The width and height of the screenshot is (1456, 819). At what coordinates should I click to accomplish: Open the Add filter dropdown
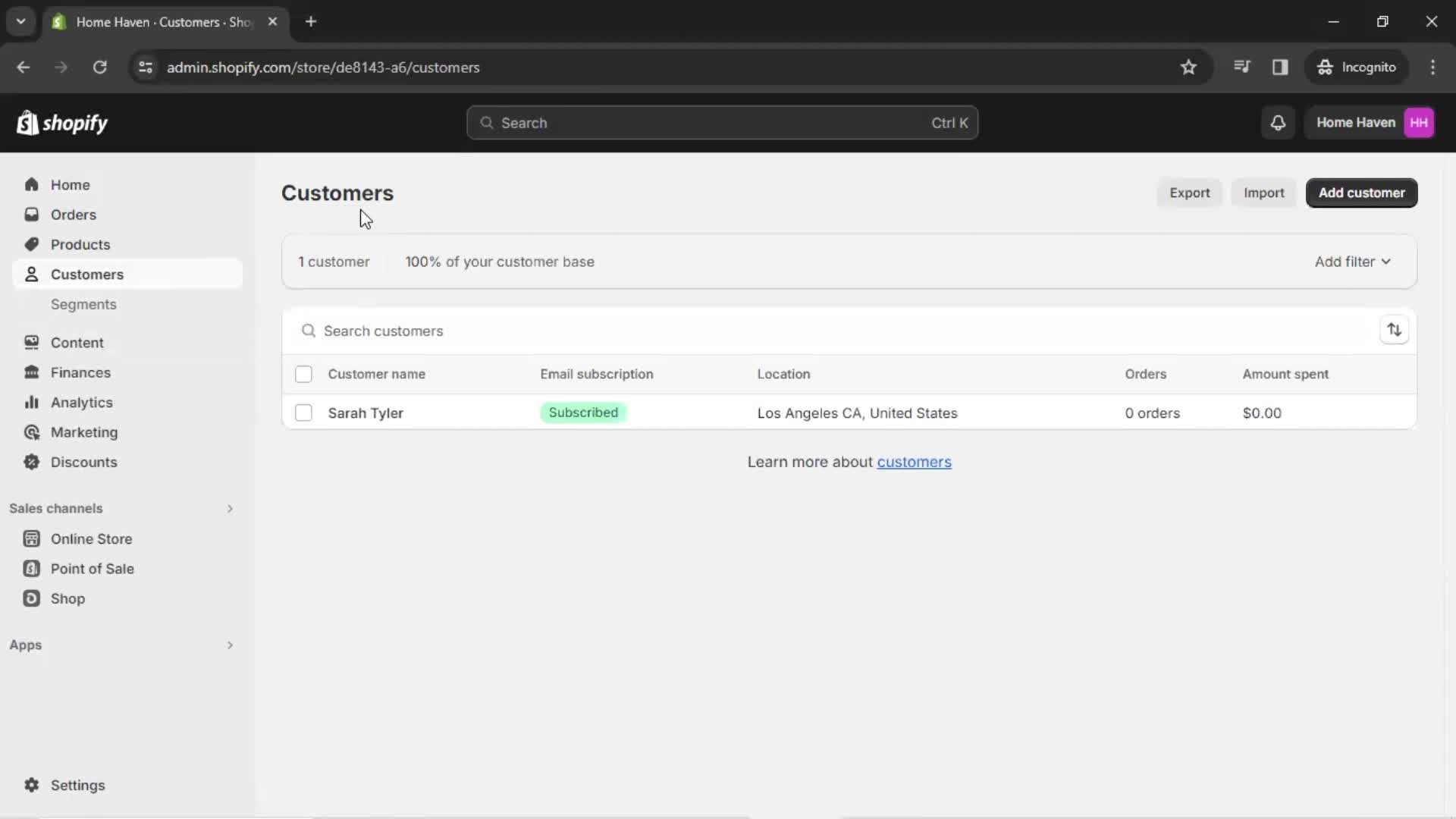[x=1352, y=261]
